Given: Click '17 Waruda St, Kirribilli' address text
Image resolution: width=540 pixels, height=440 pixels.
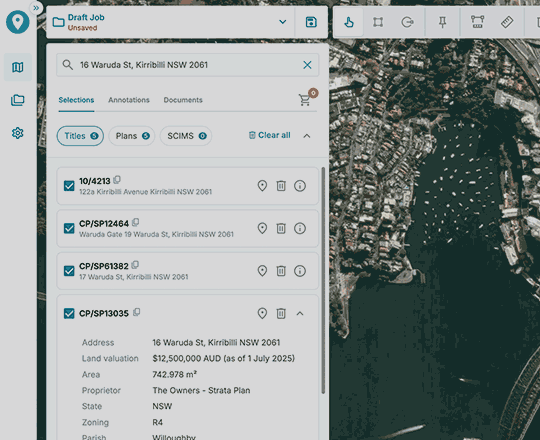Looking at the screenshot, I should (134, 277).
